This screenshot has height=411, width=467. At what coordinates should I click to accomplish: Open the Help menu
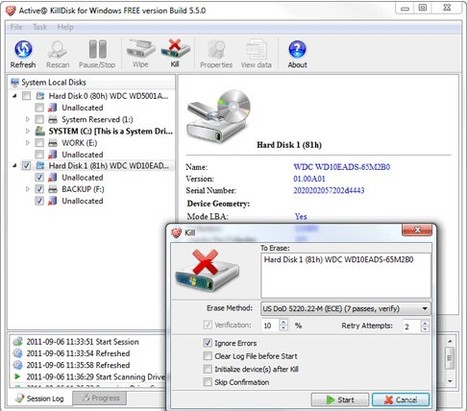pyautogui.click(x=65, y=27)
